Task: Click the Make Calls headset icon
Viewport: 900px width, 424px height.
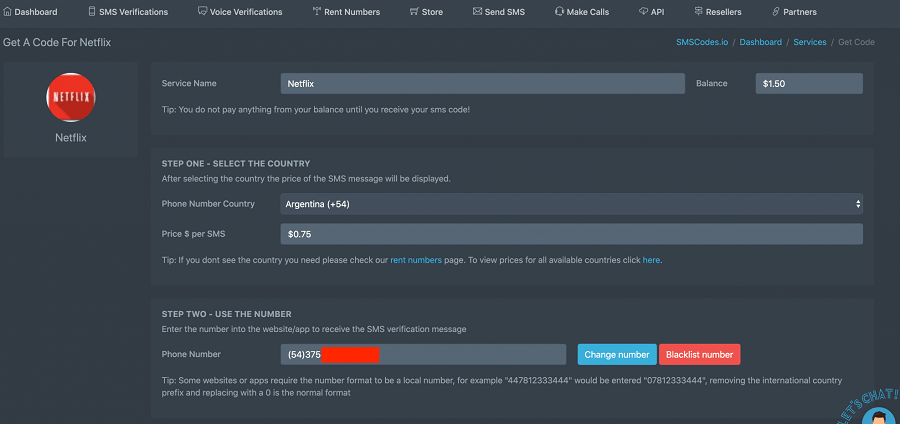Action: pyautogui.click(x=559, y=11)
